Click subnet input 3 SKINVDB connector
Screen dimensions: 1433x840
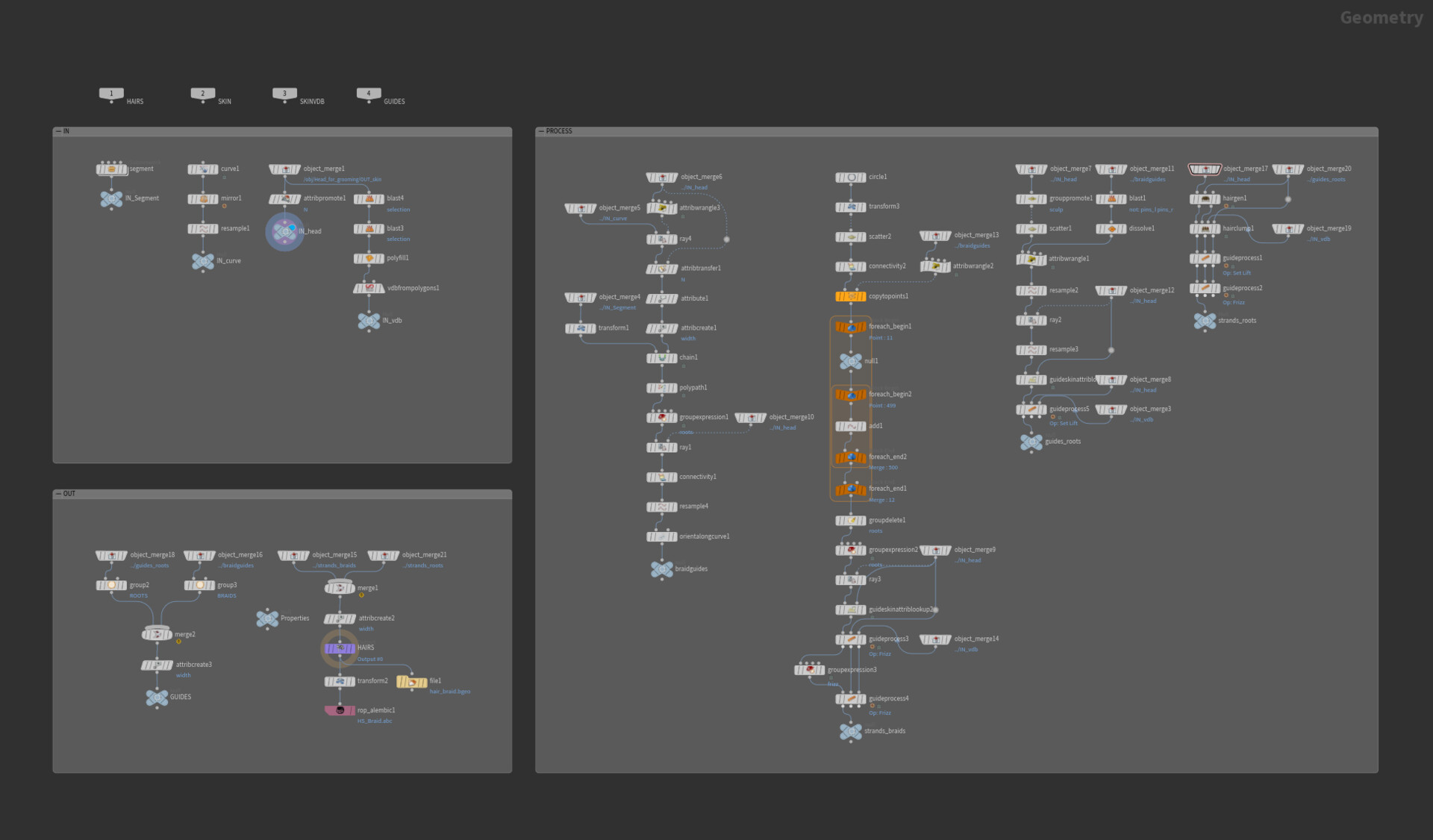click(284, 94)
